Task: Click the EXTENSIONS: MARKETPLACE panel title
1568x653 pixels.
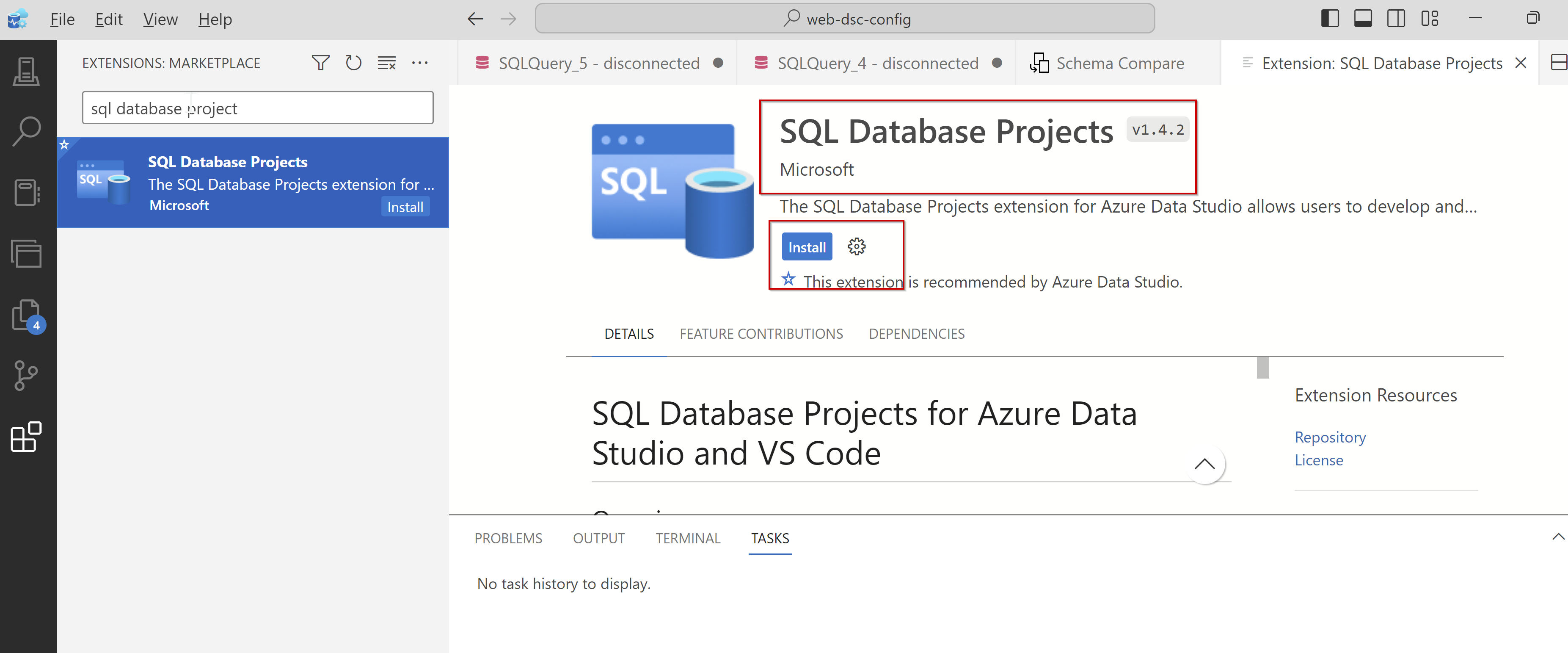Action: coord(171,63)
